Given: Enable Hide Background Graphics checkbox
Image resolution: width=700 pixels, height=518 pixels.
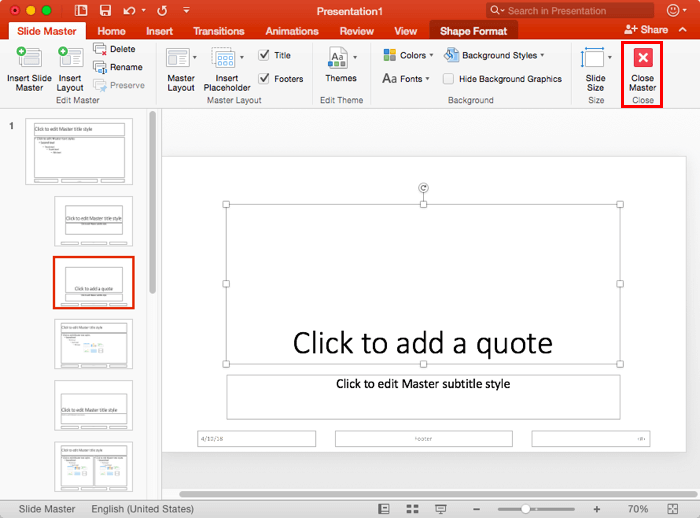Looking at the screenshot, I should click(x=449, y=78).
